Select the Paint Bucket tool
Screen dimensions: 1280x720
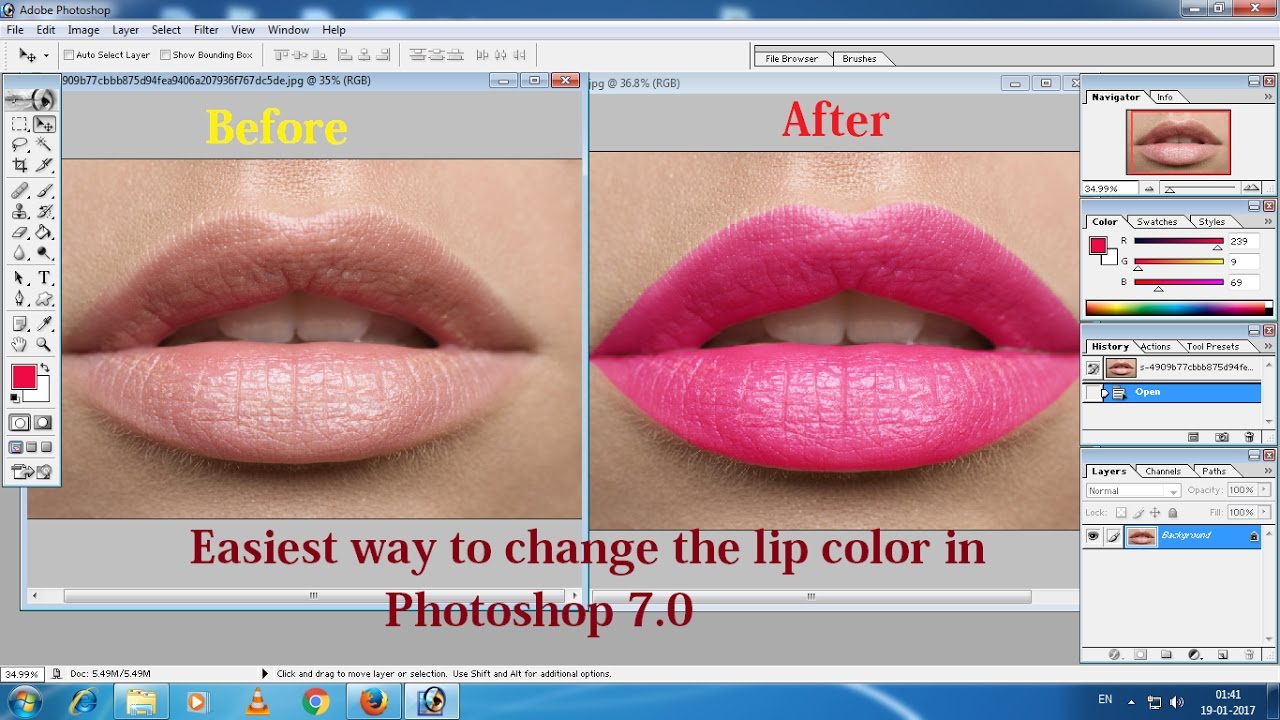click(x=44, y=232)
